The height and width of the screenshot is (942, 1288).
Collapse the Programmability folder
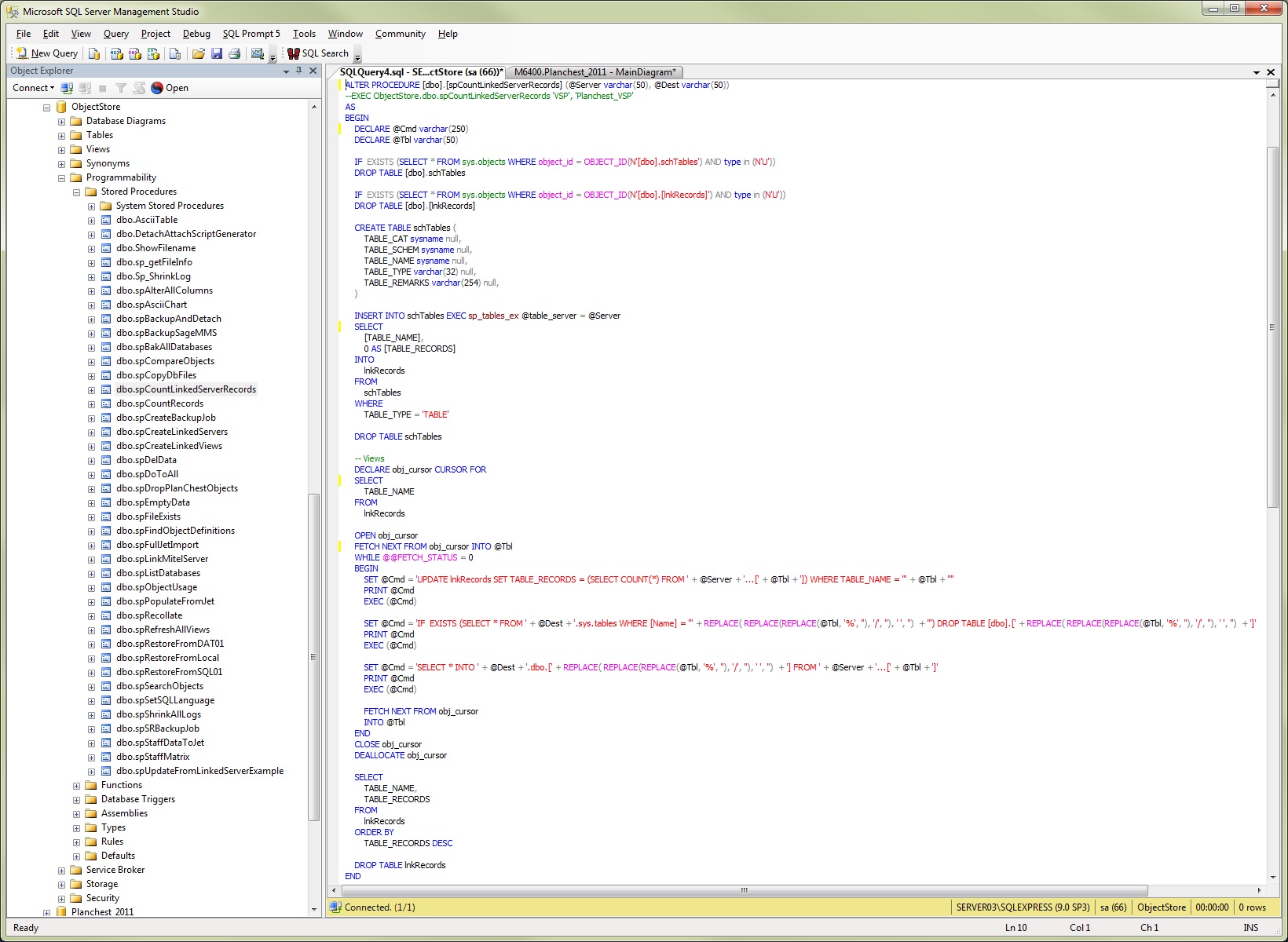click(61, 178)
